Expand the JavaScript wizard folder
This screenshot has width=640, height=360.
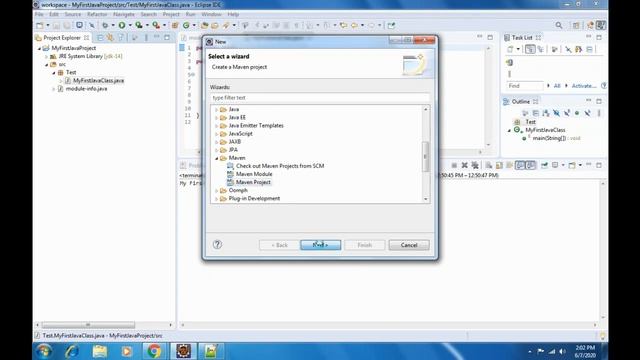click(216, 134)
